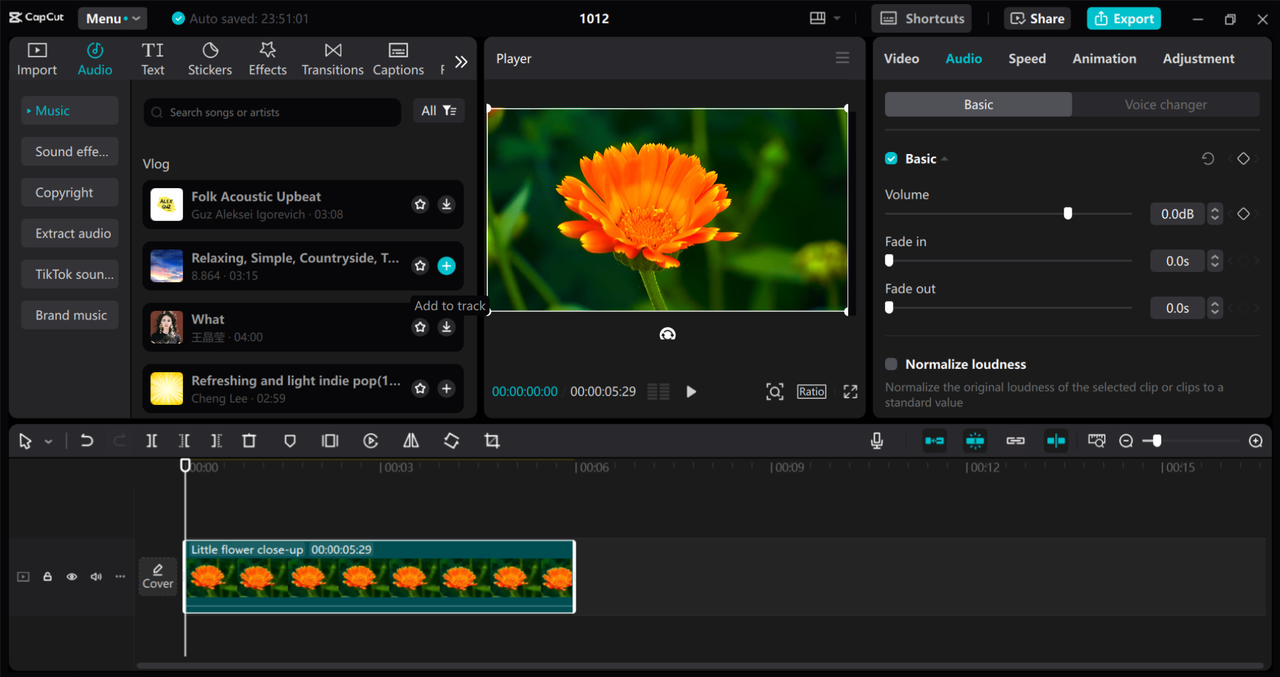
Task: Click the Fade in slider handle
Action: (889, 260)
